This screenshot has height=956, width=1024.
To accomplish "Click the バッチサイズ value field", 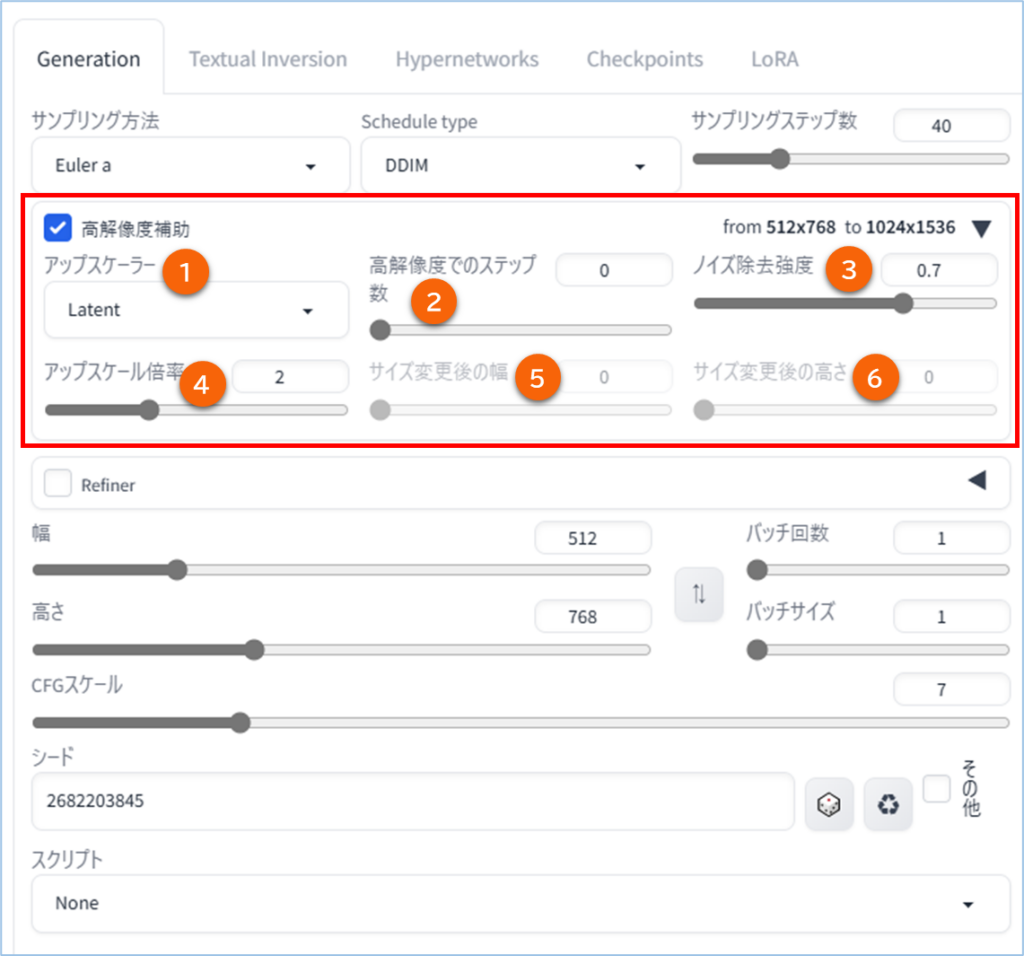I will (x=952, y=616).
